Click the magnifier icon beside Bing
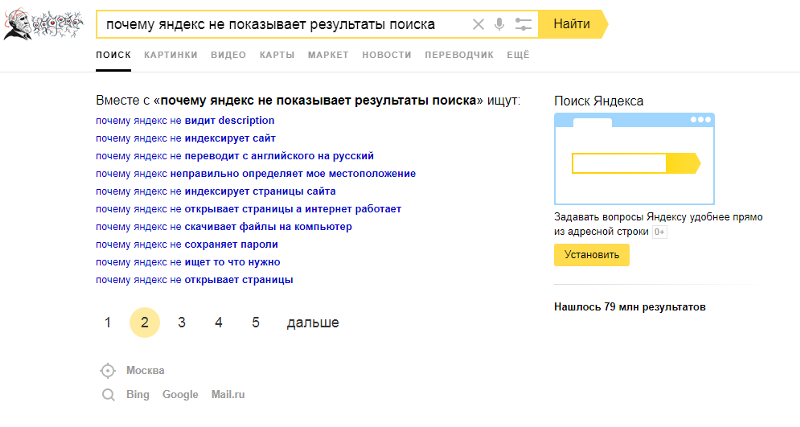 click(x=108, y=394)
